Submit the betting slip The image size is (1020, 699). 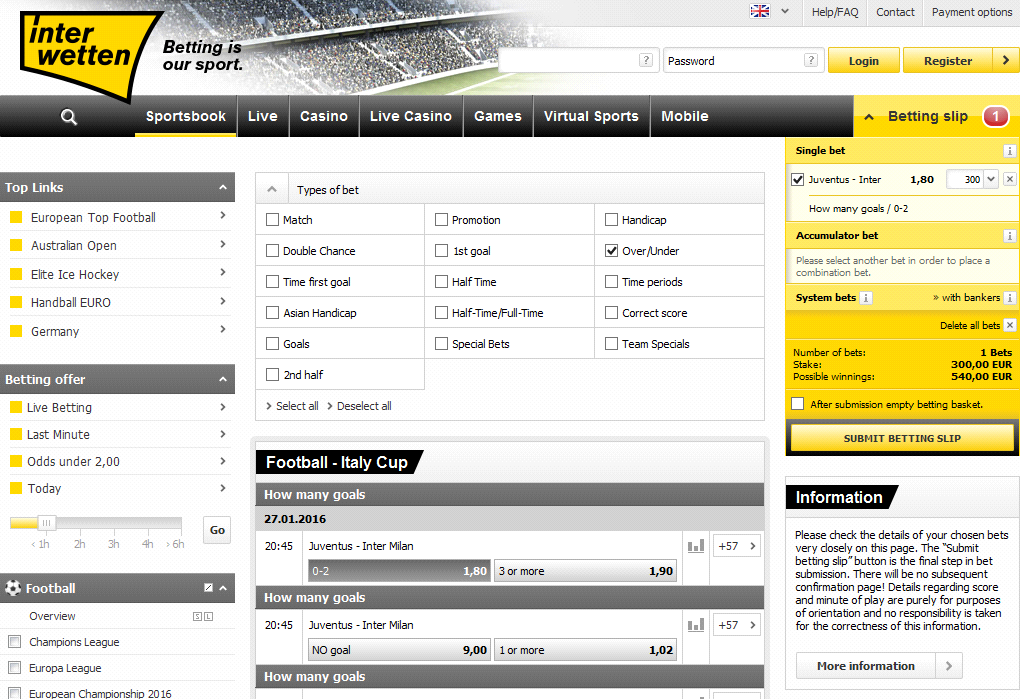click(x=902, y=438)
